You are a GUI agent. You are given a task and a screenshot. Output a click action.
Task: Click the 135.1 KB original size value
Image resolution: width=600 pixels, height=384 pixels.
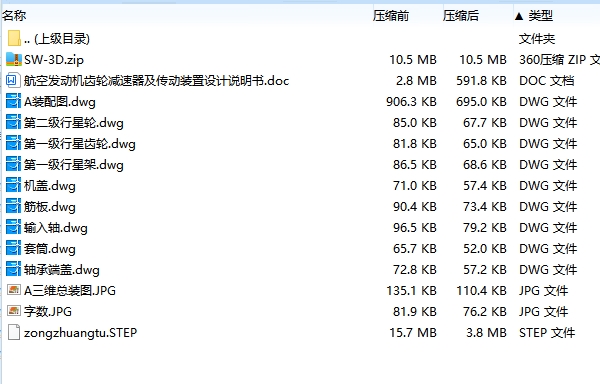(411, 291)
